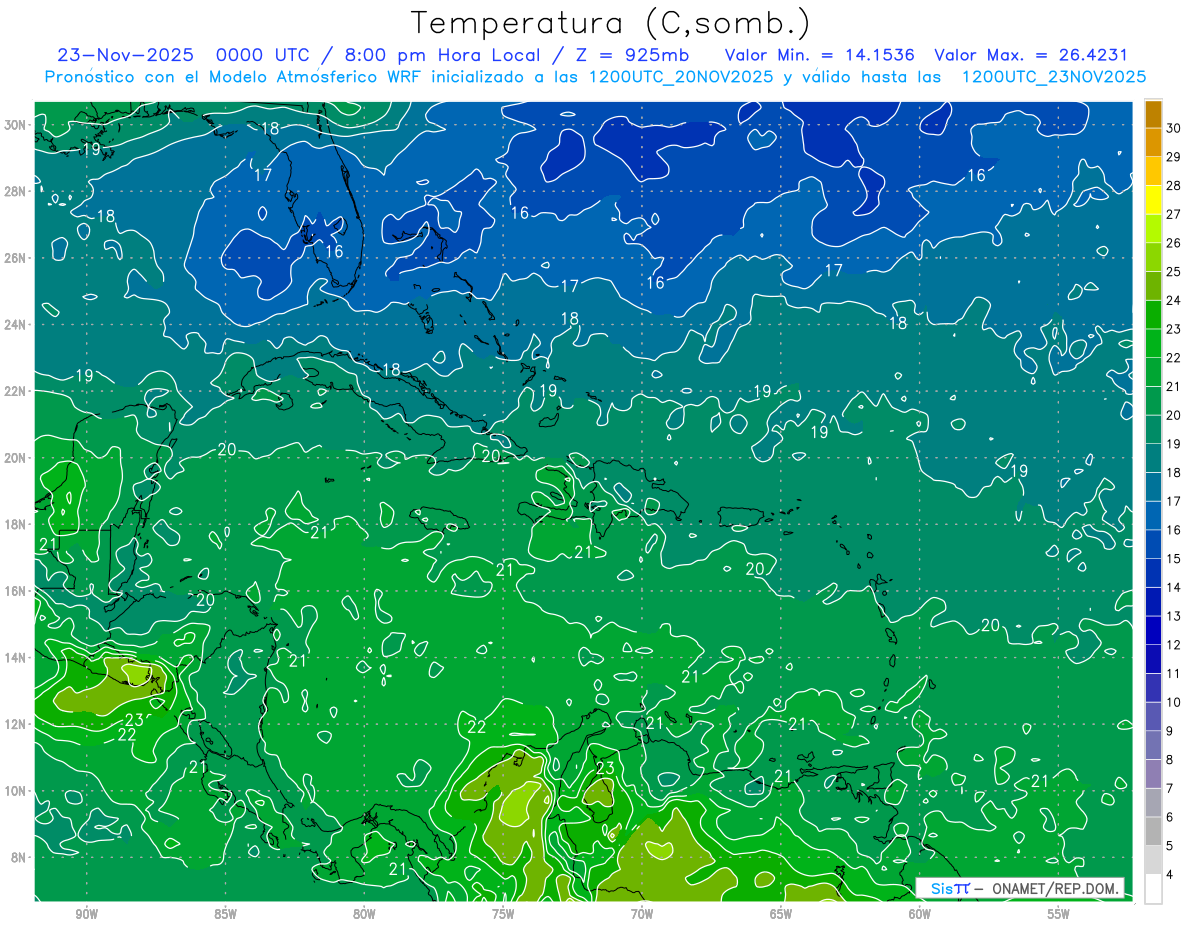This screenshot has width=1200, height=927.
Task: Click the '75W' longitude axis label
Action: pos(503,914)
